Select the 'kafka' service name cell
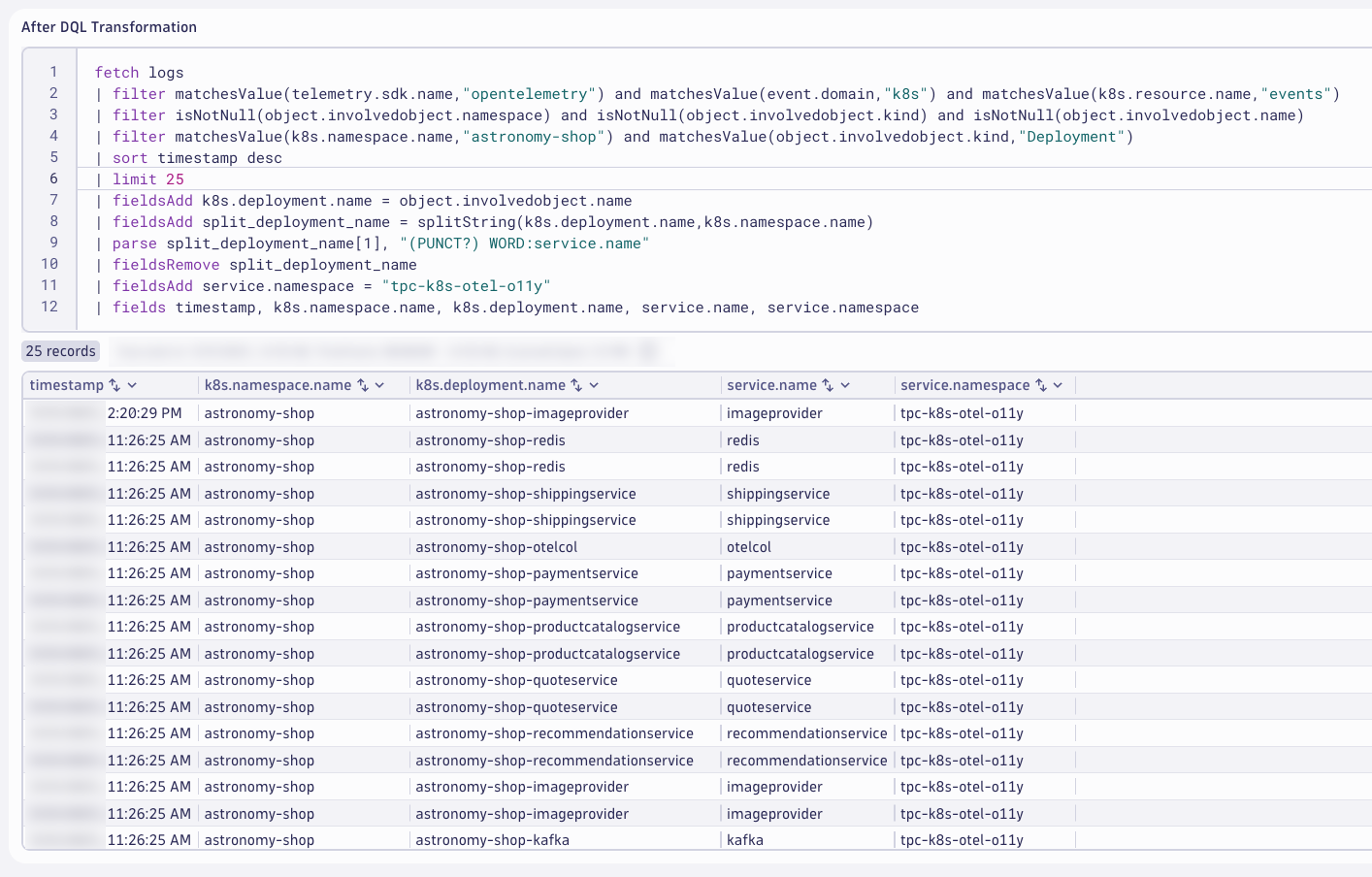This screenshot has height=877, width=1372. click(745, 840)
